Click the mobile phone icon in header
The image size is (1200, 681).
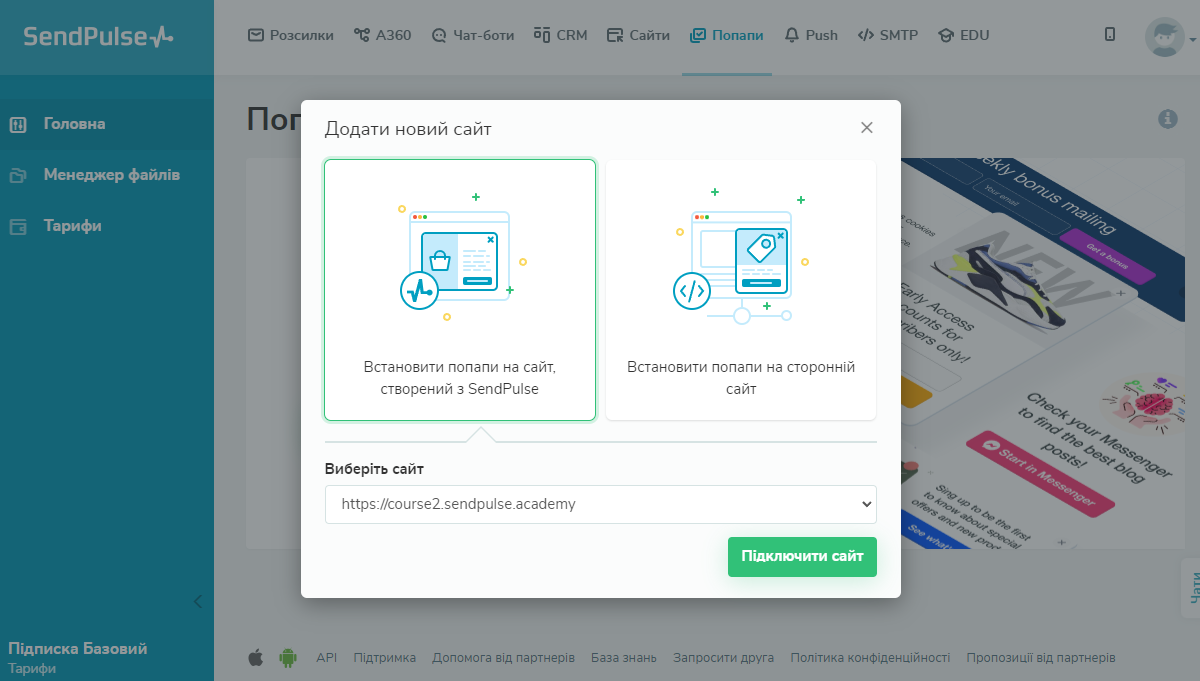pyautogui.click(x=1110, y=35)
